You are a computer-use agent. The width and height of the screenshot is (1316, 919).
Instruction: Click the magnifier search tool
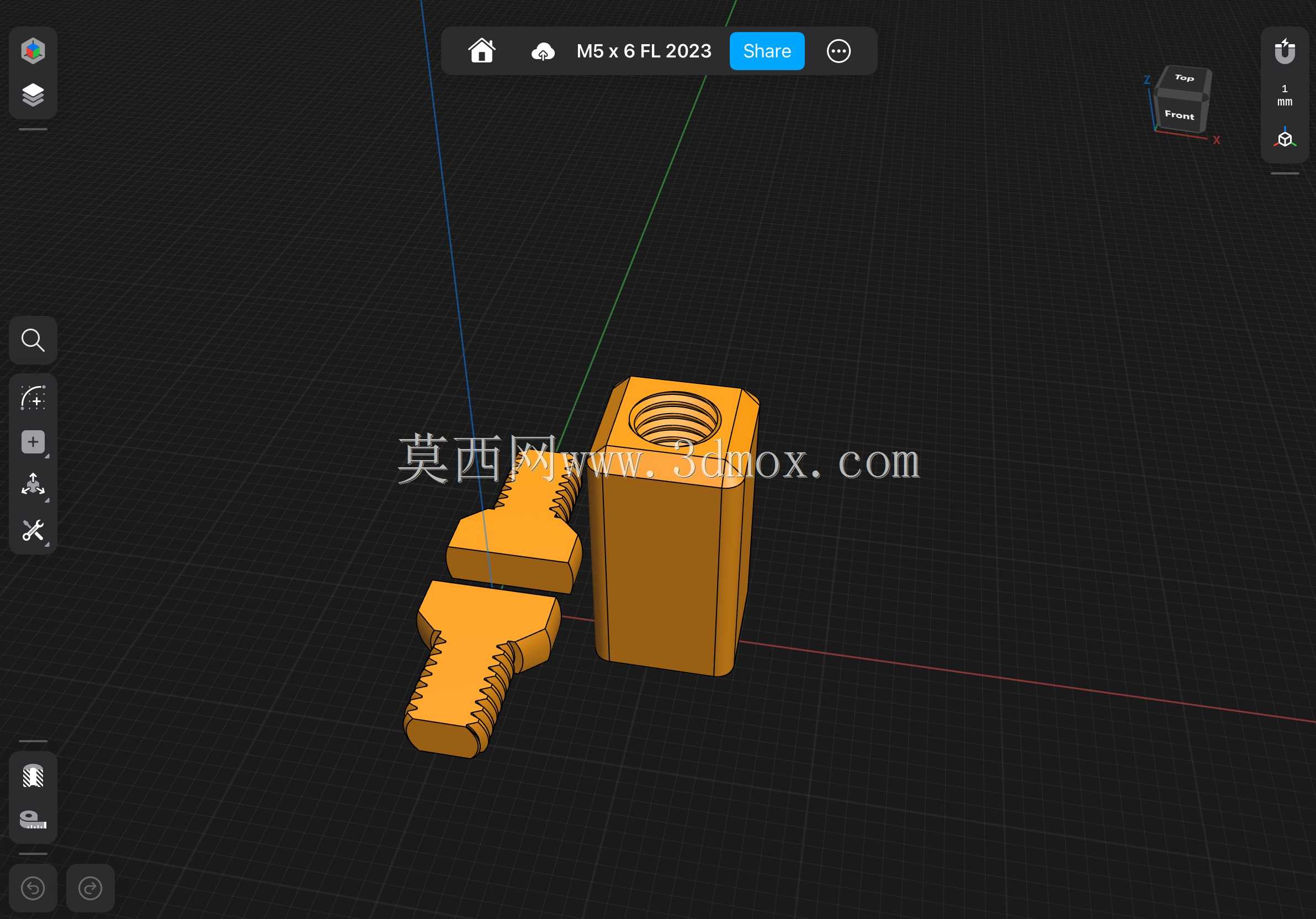click(33, 340)
